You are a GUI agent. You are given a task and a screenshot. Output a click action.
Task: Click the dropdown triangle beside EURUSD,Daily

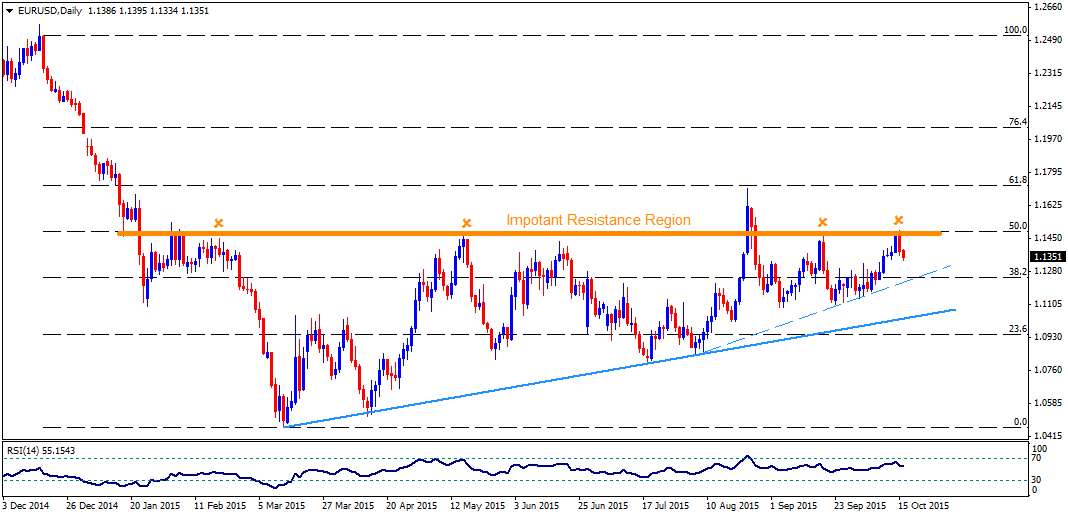pyautogui.click(x=7, y=10)
